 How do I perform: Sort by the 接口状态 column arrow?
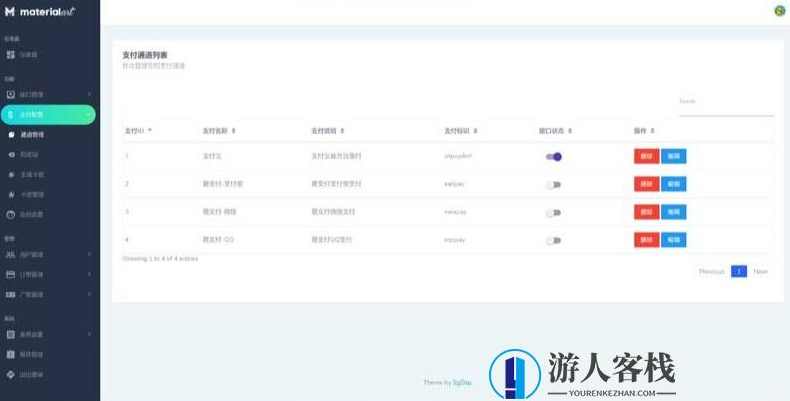click(570, 131)
